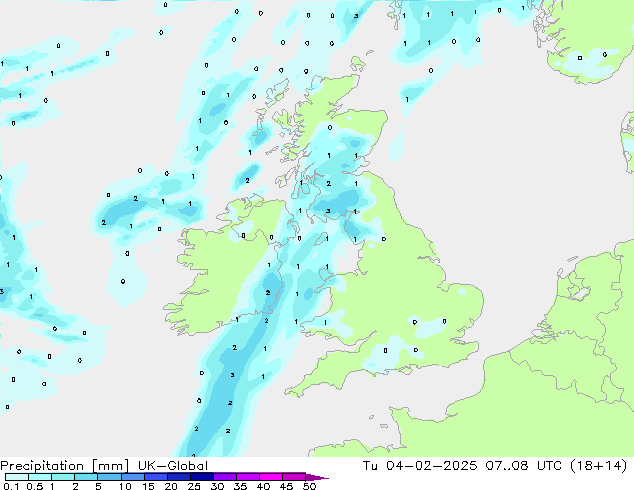Choose the 25–30 mm dark blue swatch
The image size is (634, 490).
pyautogui.click(x=201, y=477)
